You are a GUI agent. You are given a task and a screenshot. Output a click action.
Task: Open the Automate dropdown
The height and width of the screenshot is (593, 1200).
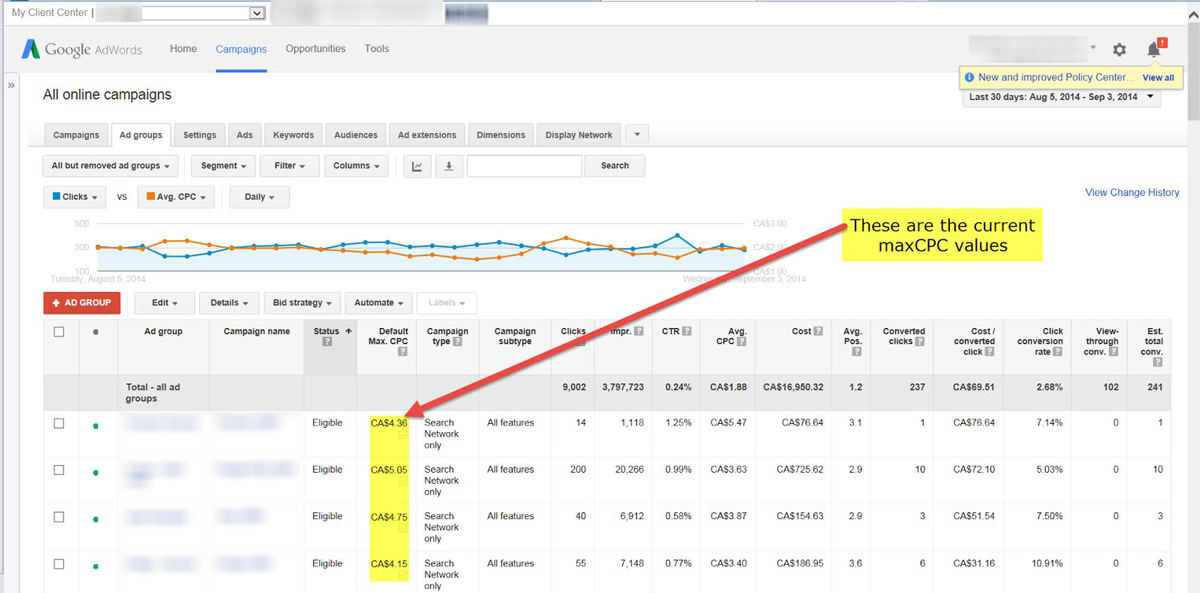(378, 302)
